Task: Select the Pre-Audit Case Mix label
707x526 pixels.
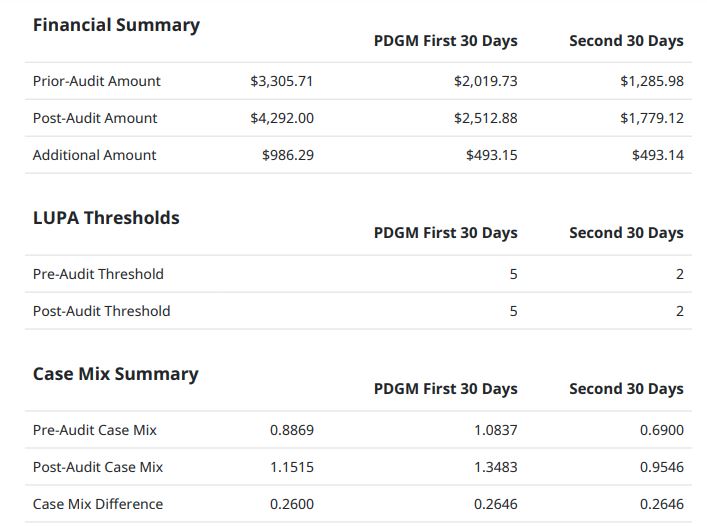Action: [x=94, y=430]
